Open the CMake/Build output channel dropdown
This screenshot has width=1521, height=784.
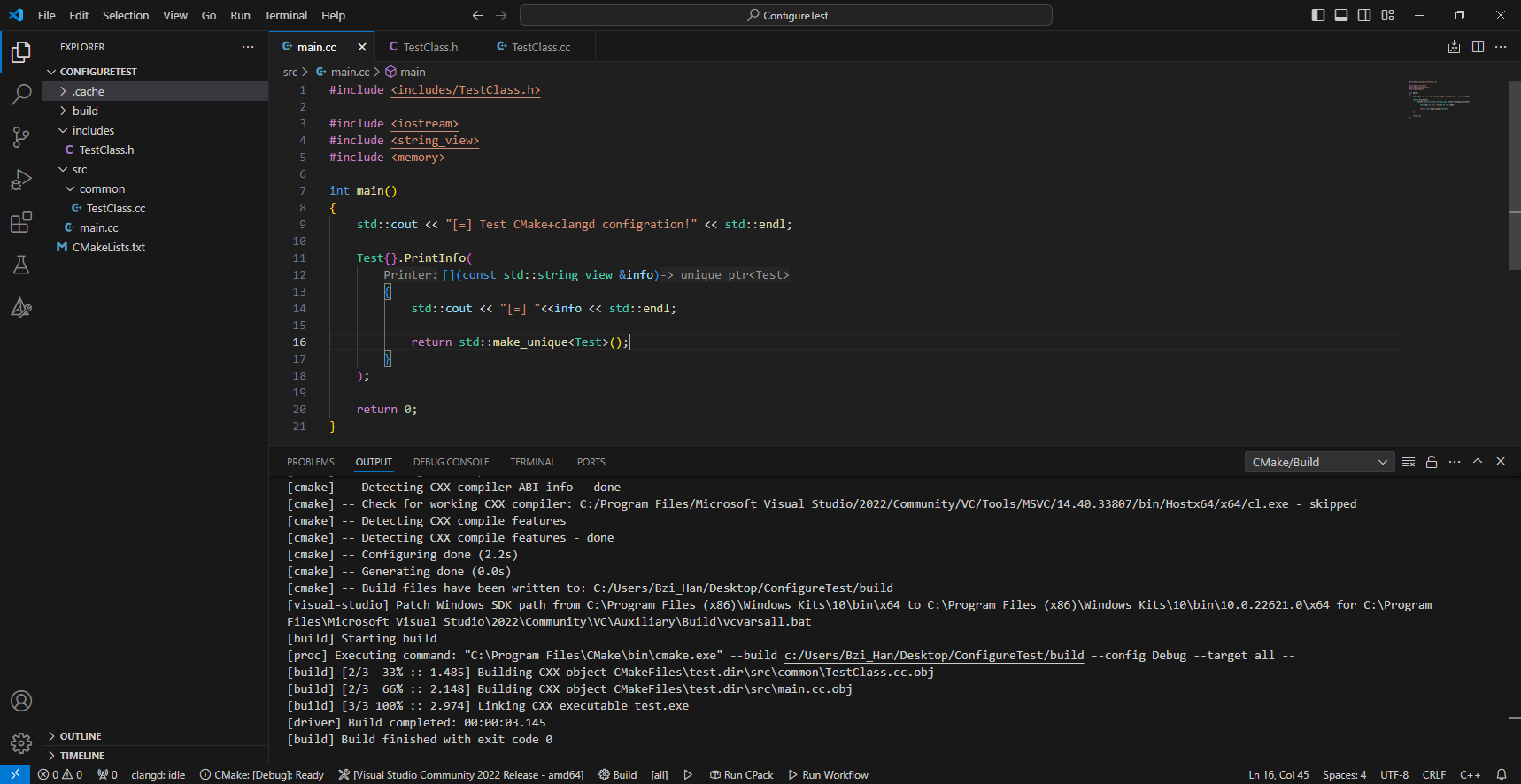pos(1319,462)
